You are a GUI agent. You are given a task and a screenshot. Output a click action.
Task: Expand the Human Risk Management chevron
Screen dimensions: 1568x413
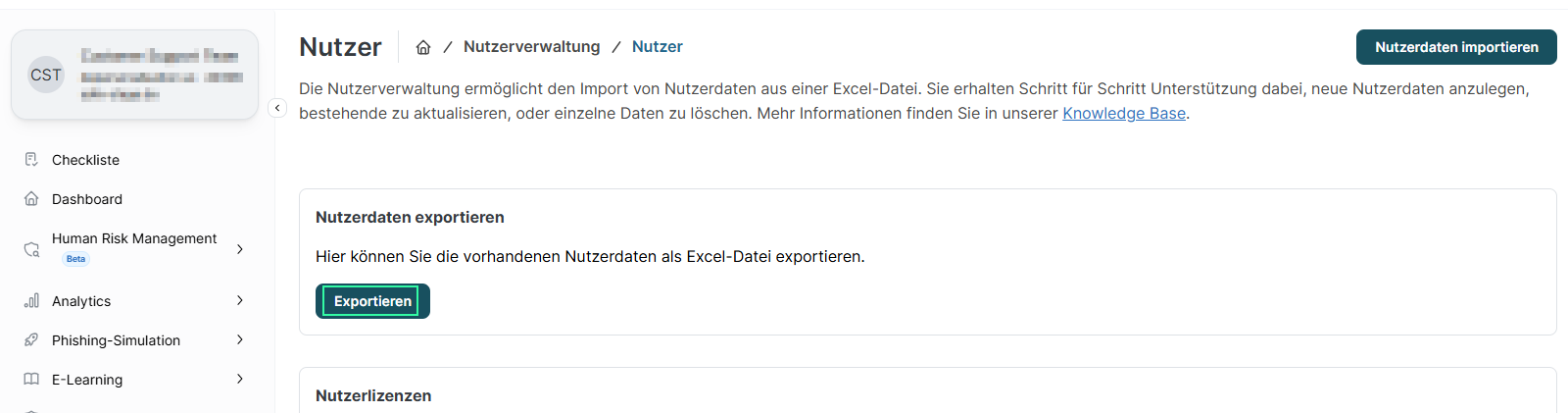coord(240,249)
